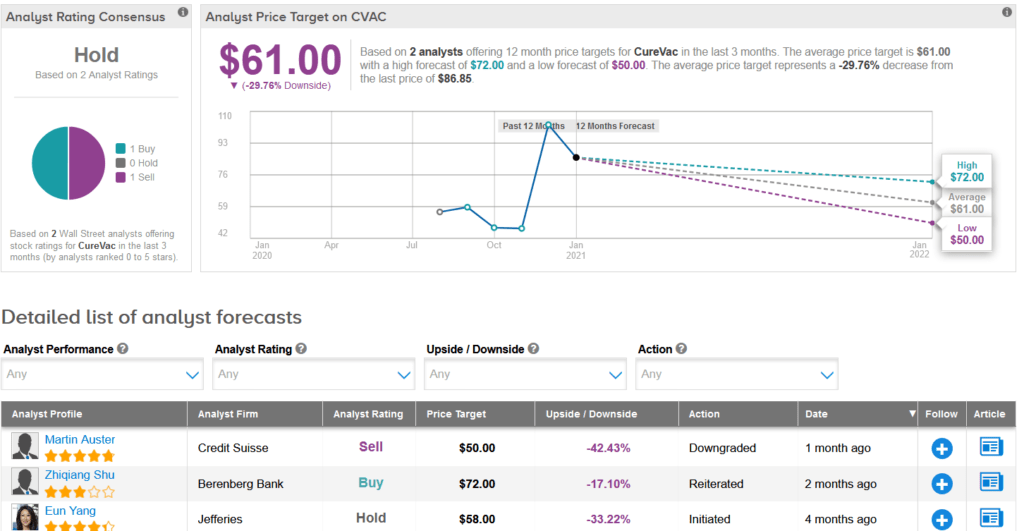
Task: Click help icon beside Analyst Performance label
Action: [123, 349]
